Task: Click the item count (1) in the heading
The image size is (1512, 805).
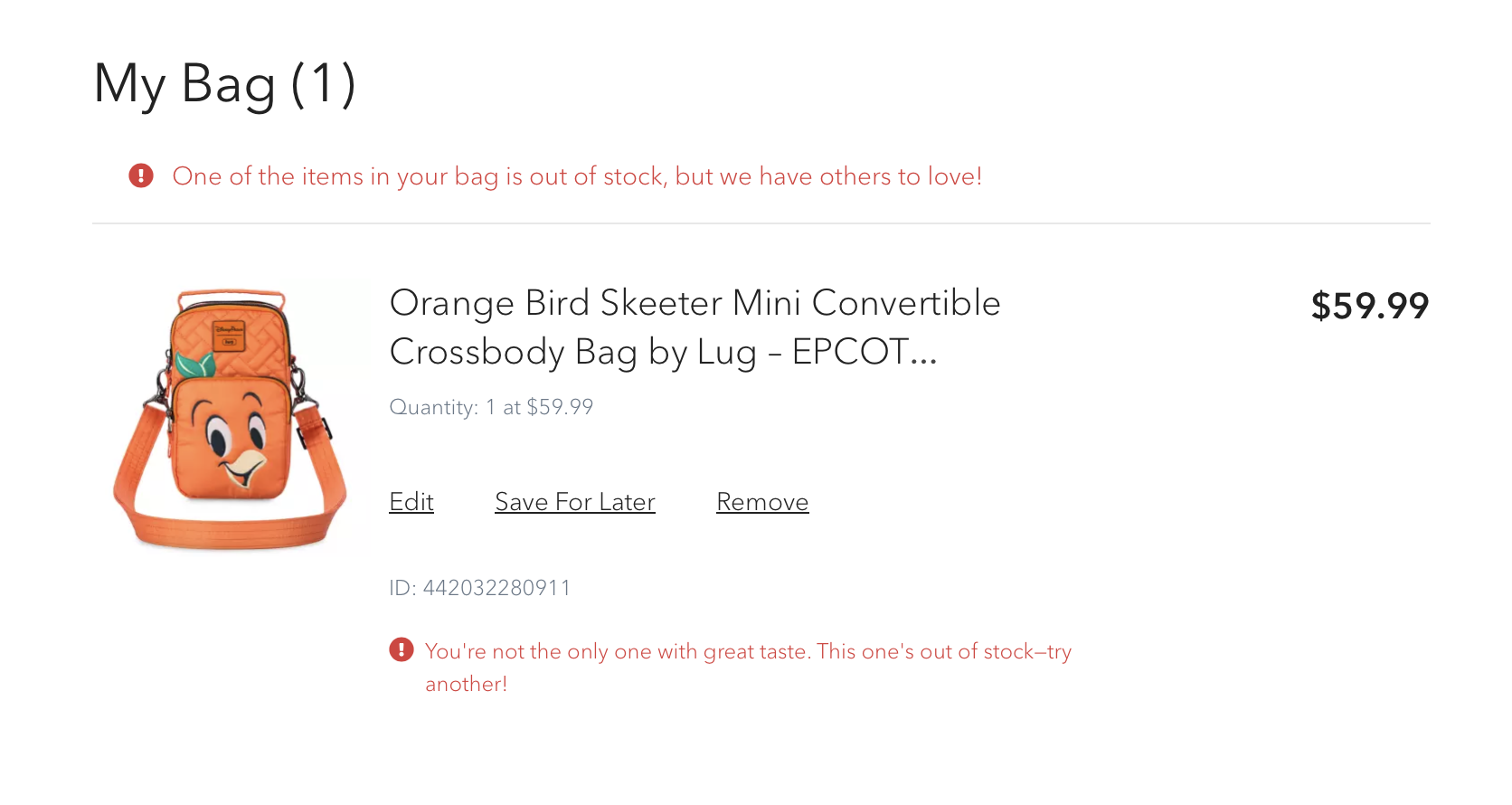Action: [323, 84]
